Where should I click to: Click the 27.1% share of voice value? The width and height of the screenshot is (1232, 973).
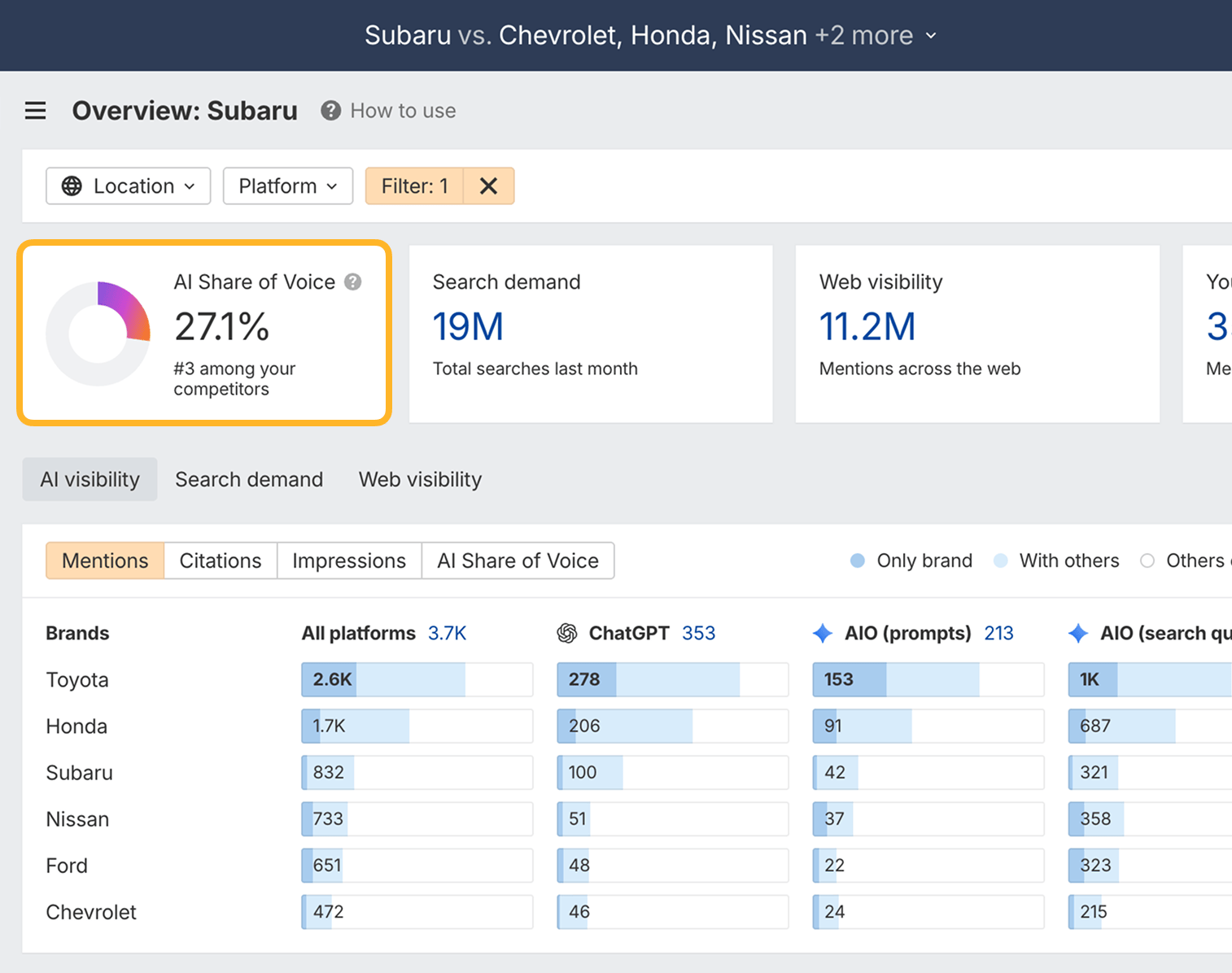point(222,326)
